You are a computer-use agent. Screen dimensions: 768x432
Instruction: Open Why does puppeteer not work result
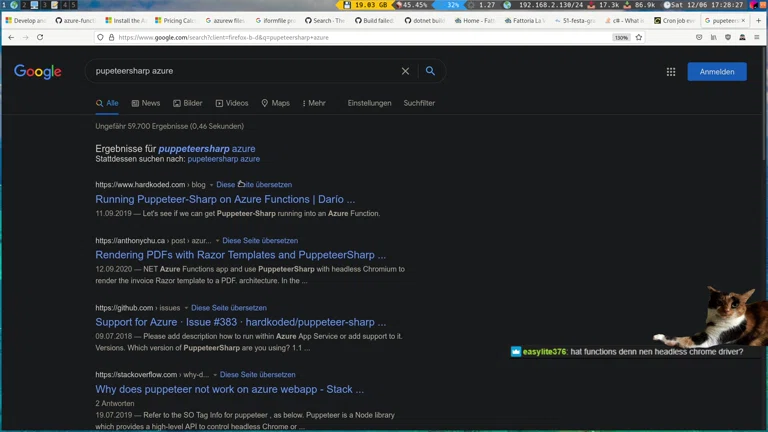(x=230, y=389)
